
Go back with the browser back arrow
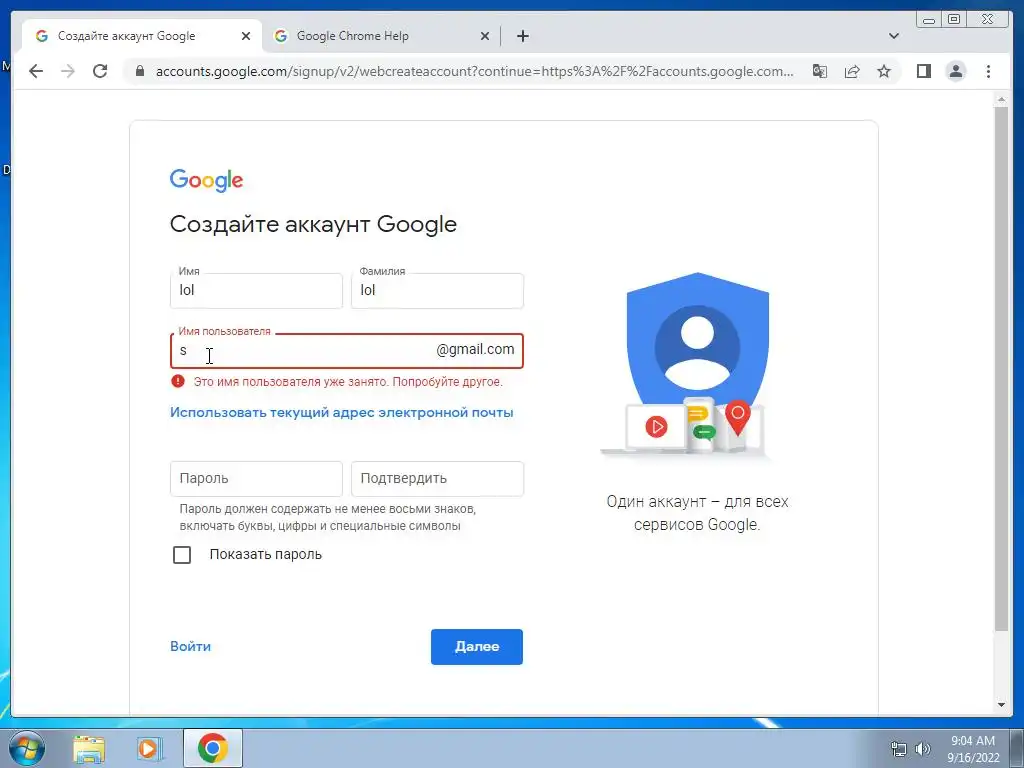[36, 71]
